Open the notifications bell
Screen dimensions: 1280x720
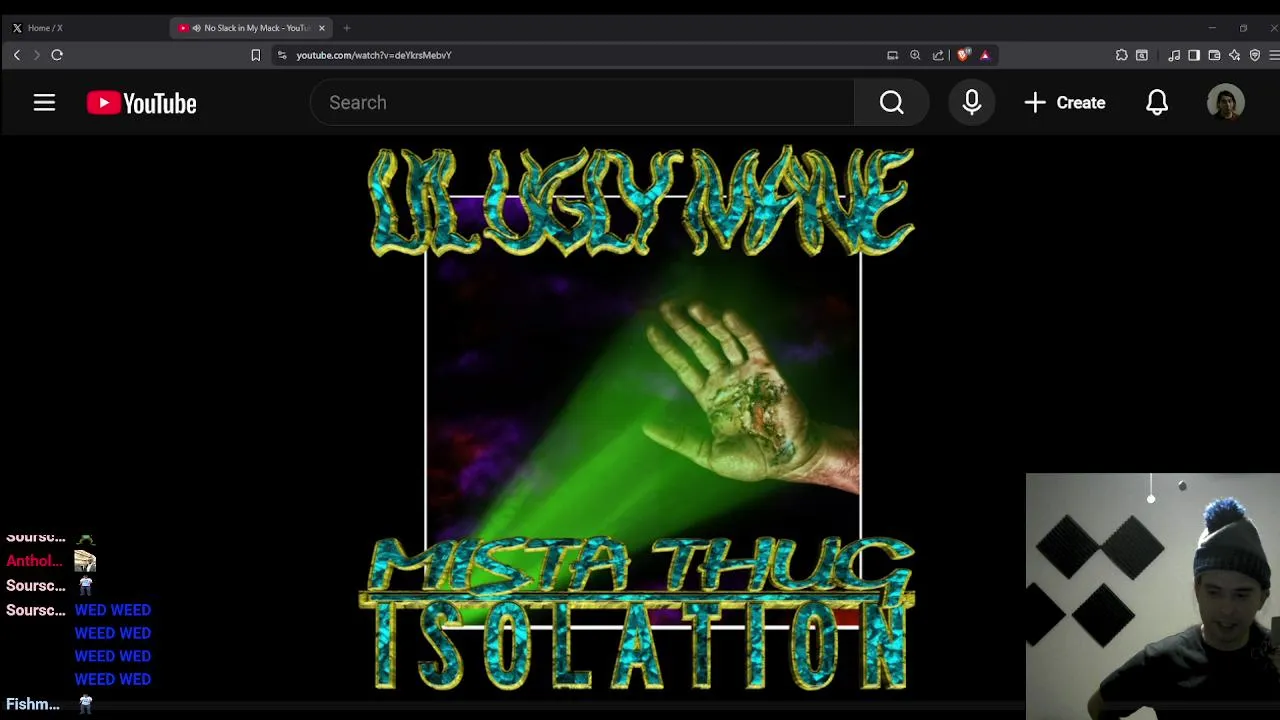[x=1157, y=103]
